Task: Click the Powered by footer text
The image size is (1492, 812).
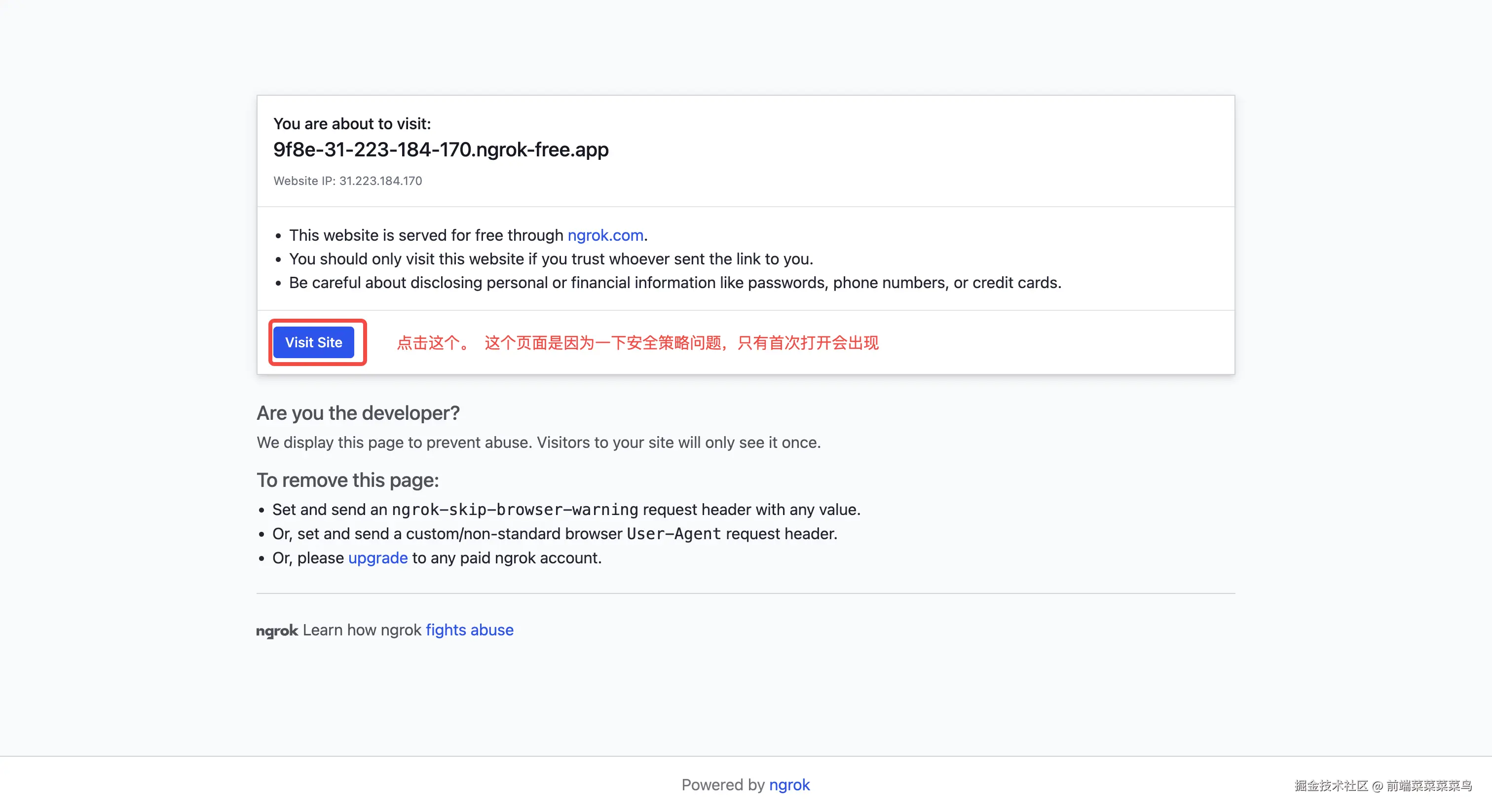Action: 723,785
